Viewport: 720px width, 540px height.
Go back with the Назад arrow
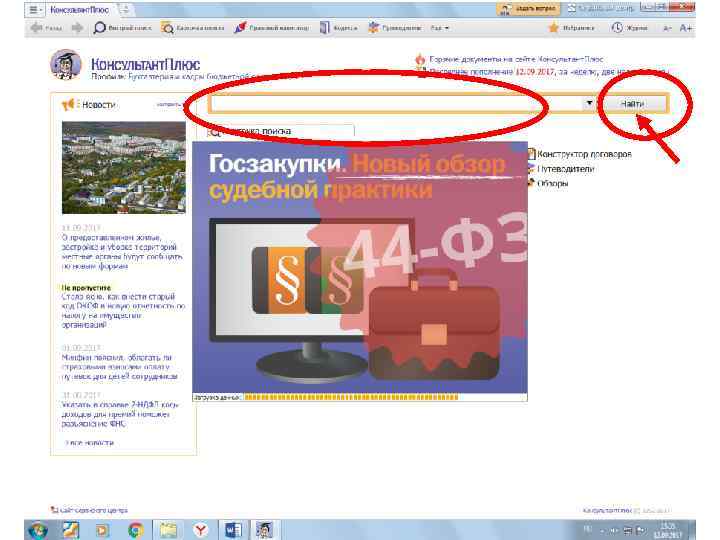tap(36, 28)
